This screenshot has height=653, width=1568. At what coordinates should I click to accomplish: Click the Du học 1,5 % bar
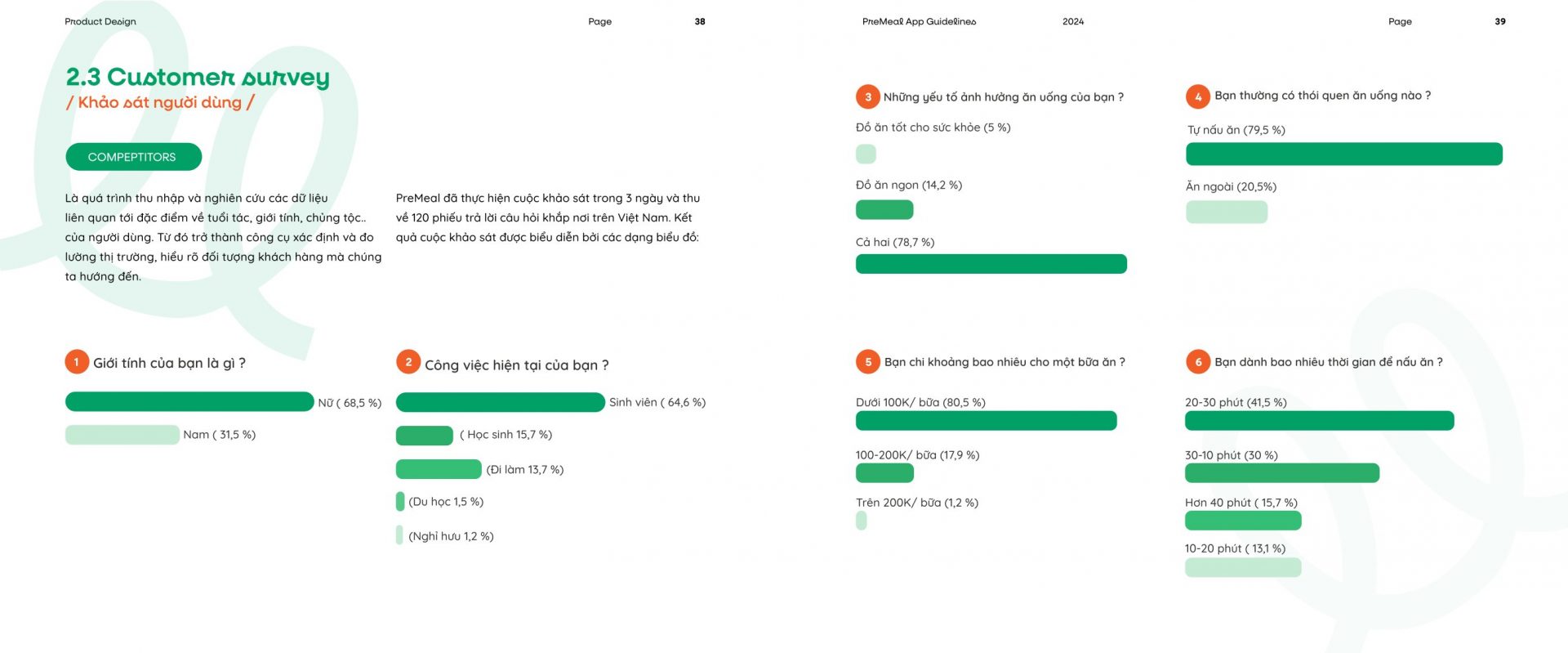click(400, 501)
